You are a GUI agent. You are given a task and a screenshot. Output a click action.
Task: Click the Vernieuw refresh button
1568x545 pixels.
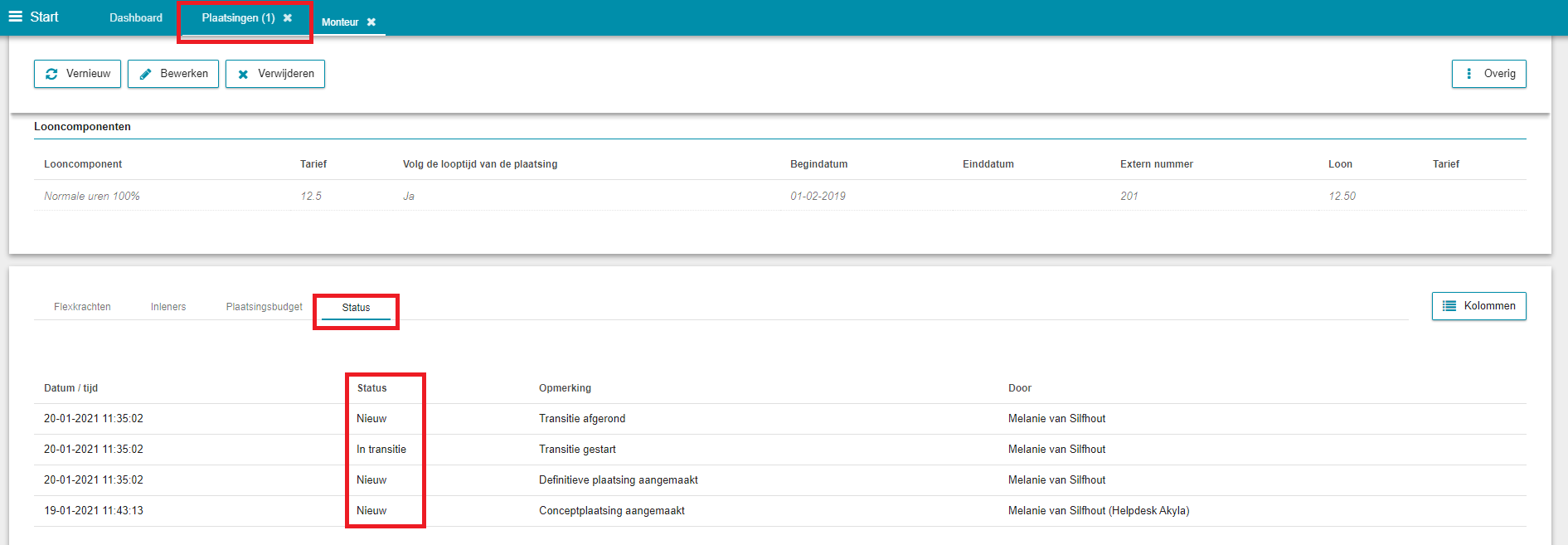[x=77, y=74]
